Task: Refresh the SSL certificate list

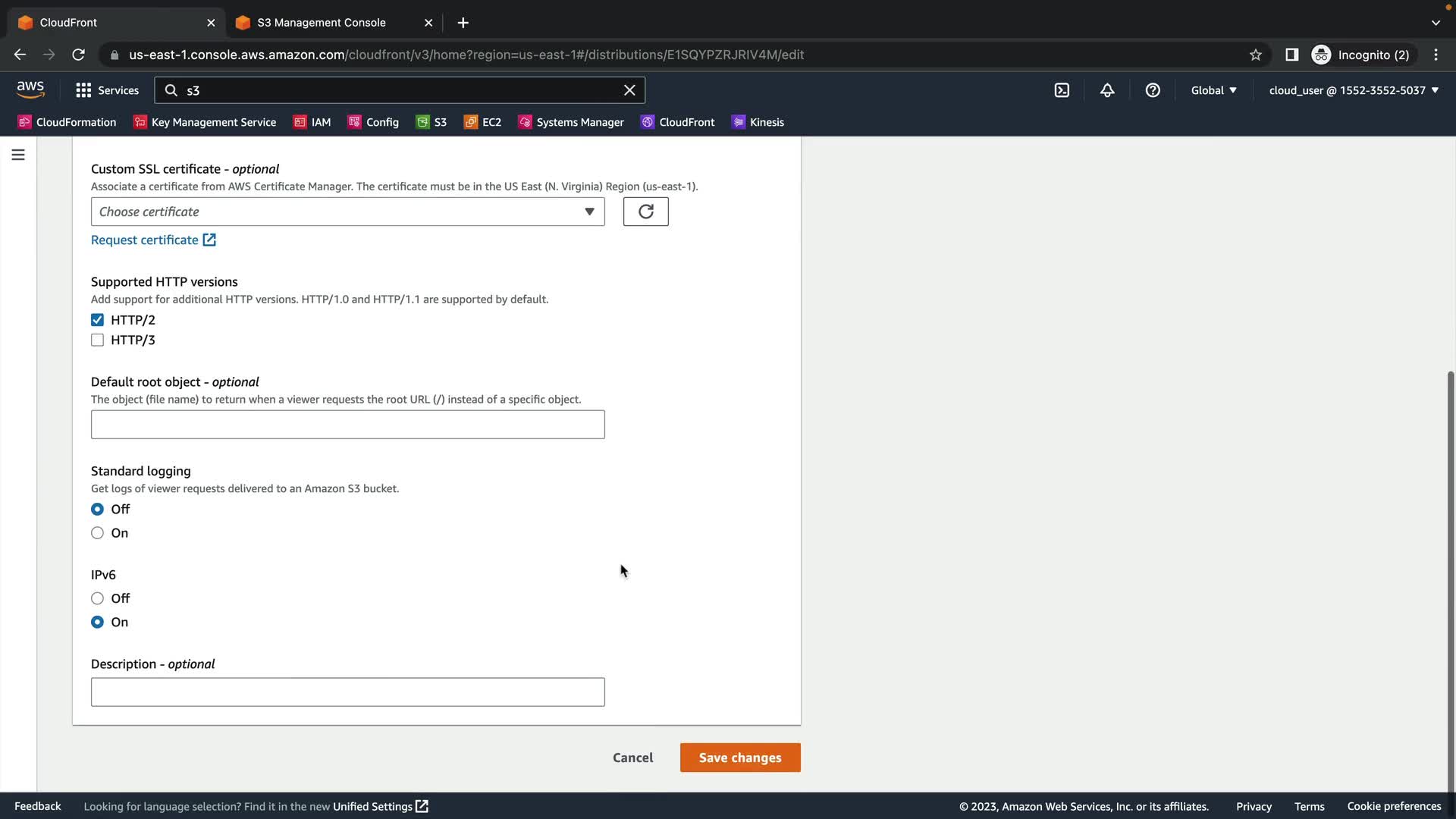Action: click(x=645, y=212)
